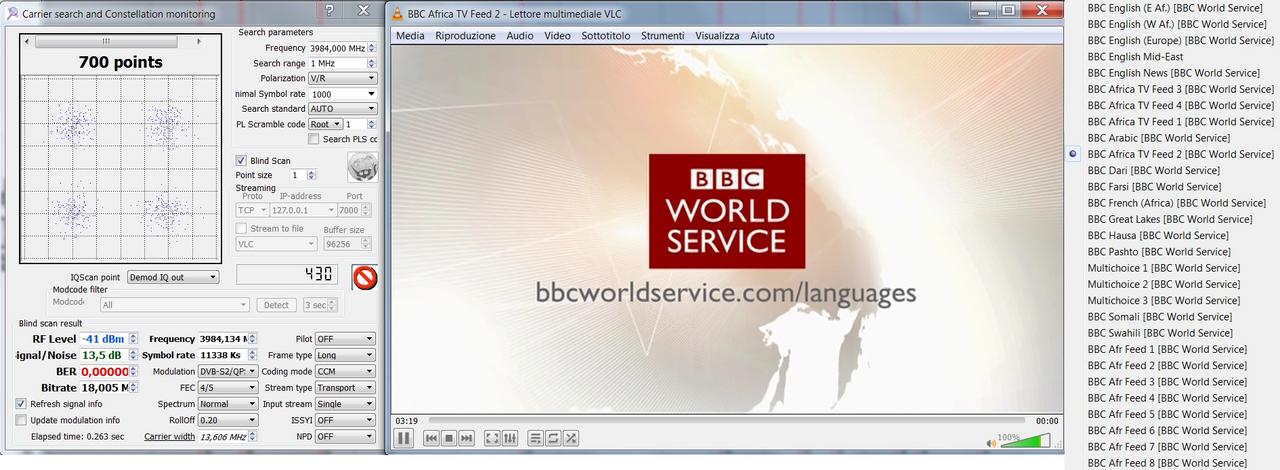Viewport: 1280px width, 470px height.
Task: Select BBC Afr Feed 5 channel
Action: point(1167,414)
